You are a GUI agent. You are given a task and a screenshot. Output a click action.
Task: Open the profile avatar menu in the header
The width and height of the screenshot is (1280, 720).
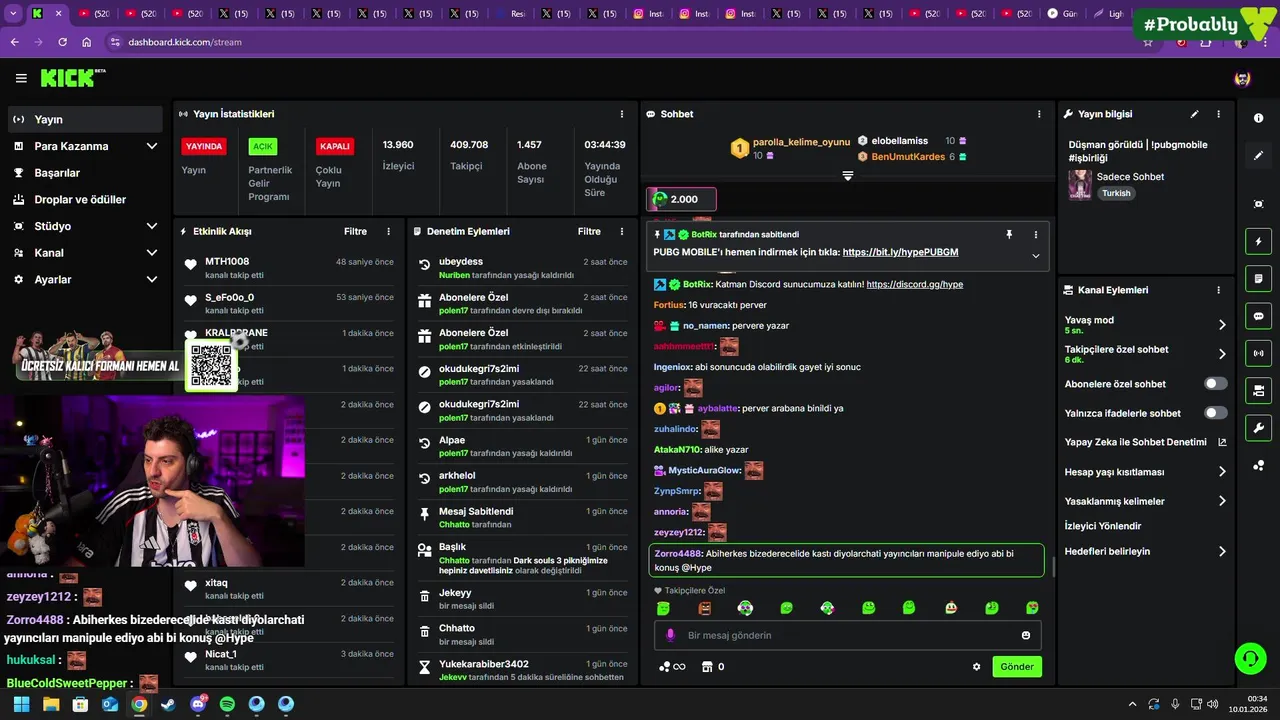[x=1242, y=78]
